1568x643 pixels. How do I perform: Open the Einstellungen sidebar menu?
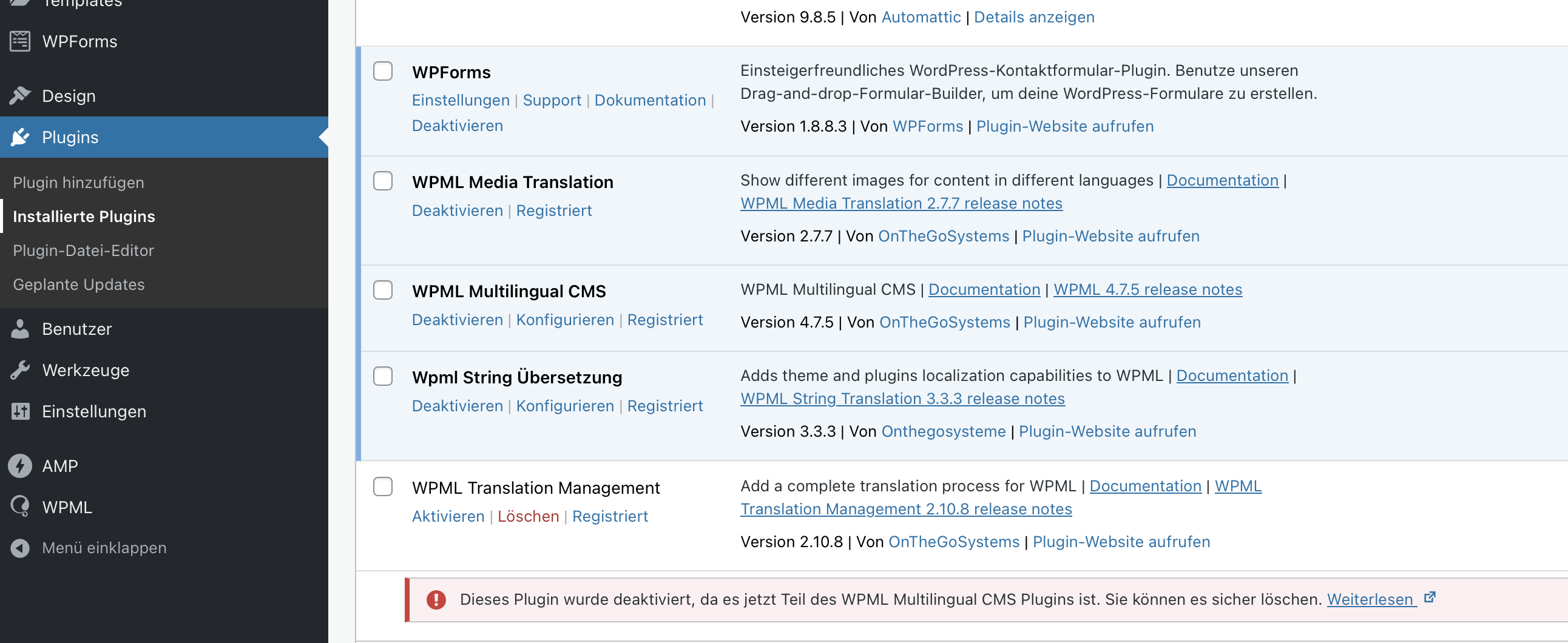pyautogui.click(x=164, y=411)
